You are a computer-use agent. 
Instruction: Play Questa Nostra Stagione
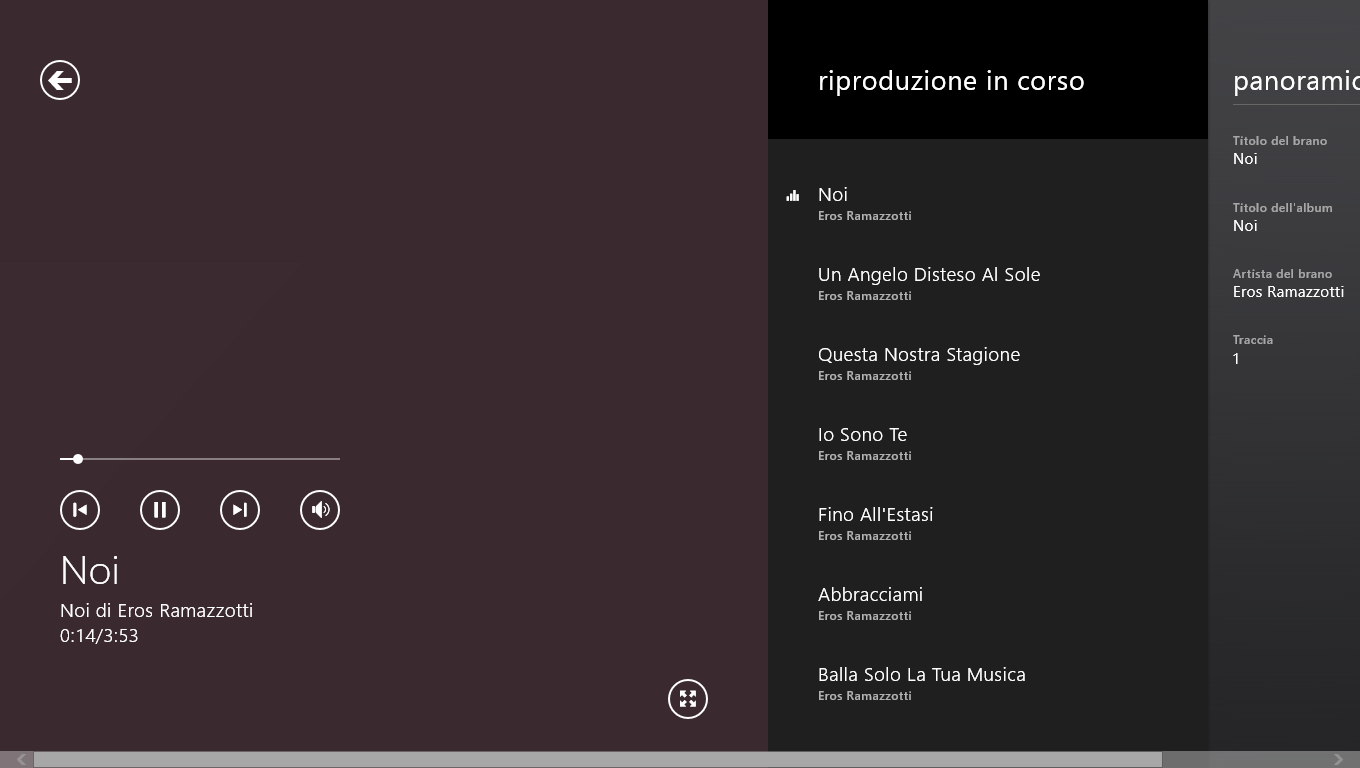point(988,363)
